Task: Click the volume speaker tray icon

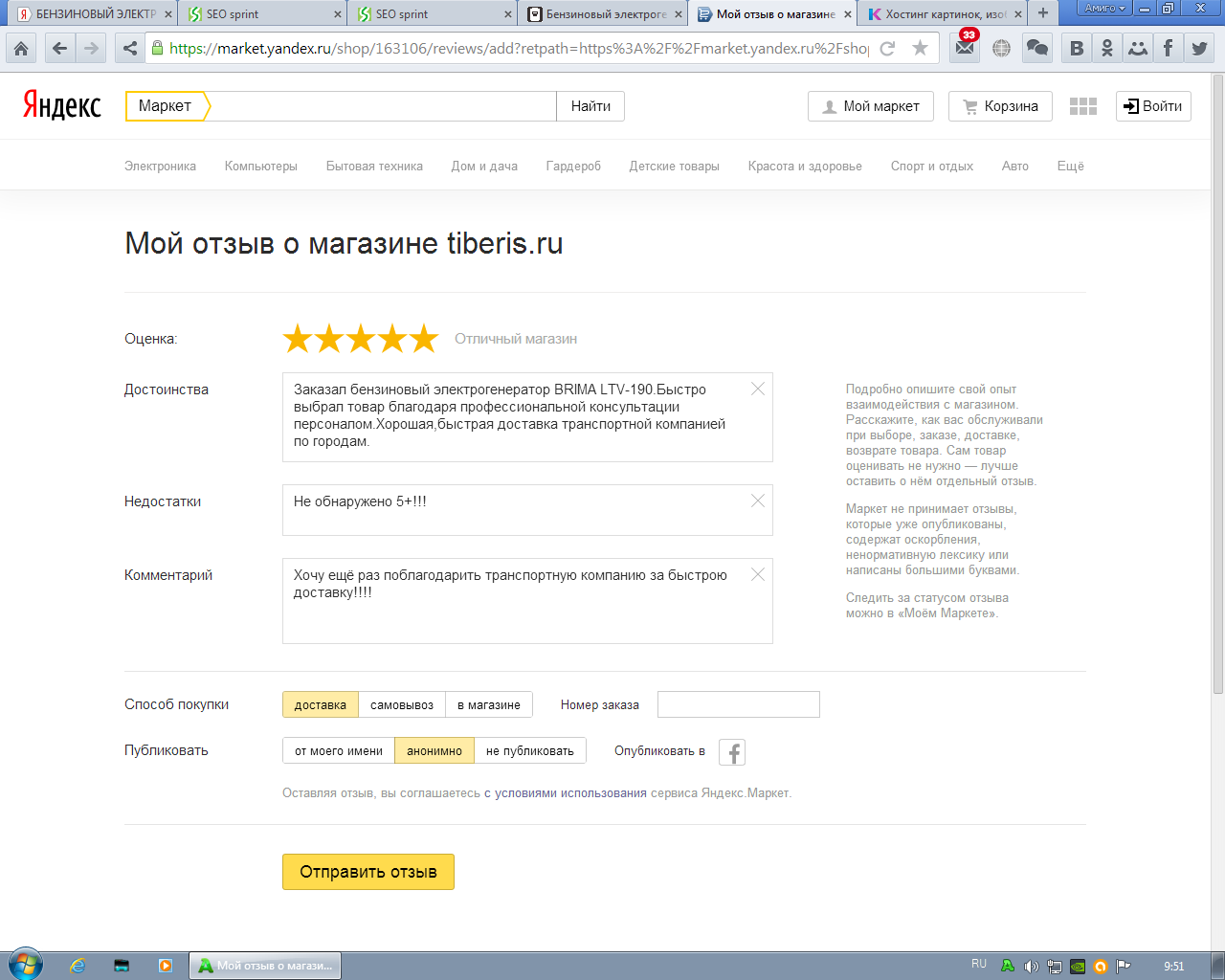Action: pyautogui.click(x=1031, y=966)
